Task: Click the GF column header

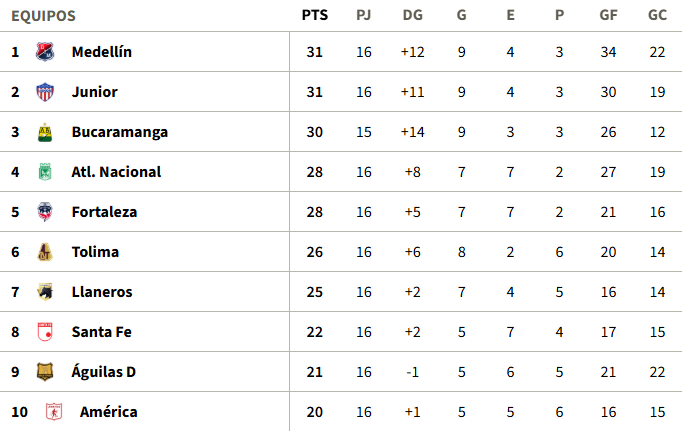Action: tap(608, 16)
